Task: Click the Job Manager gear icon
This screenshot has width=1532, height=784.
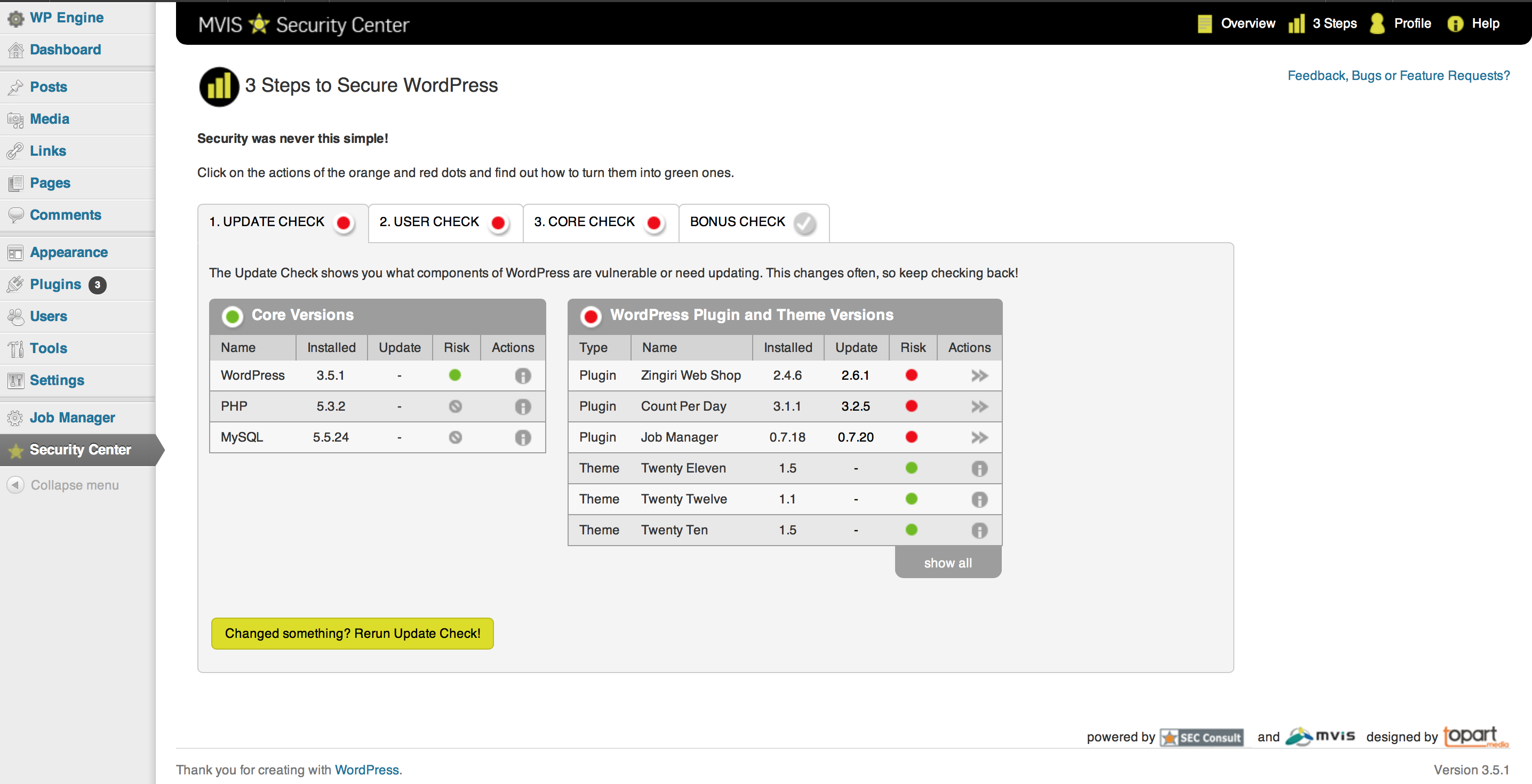Action: [x=15, y=418]
